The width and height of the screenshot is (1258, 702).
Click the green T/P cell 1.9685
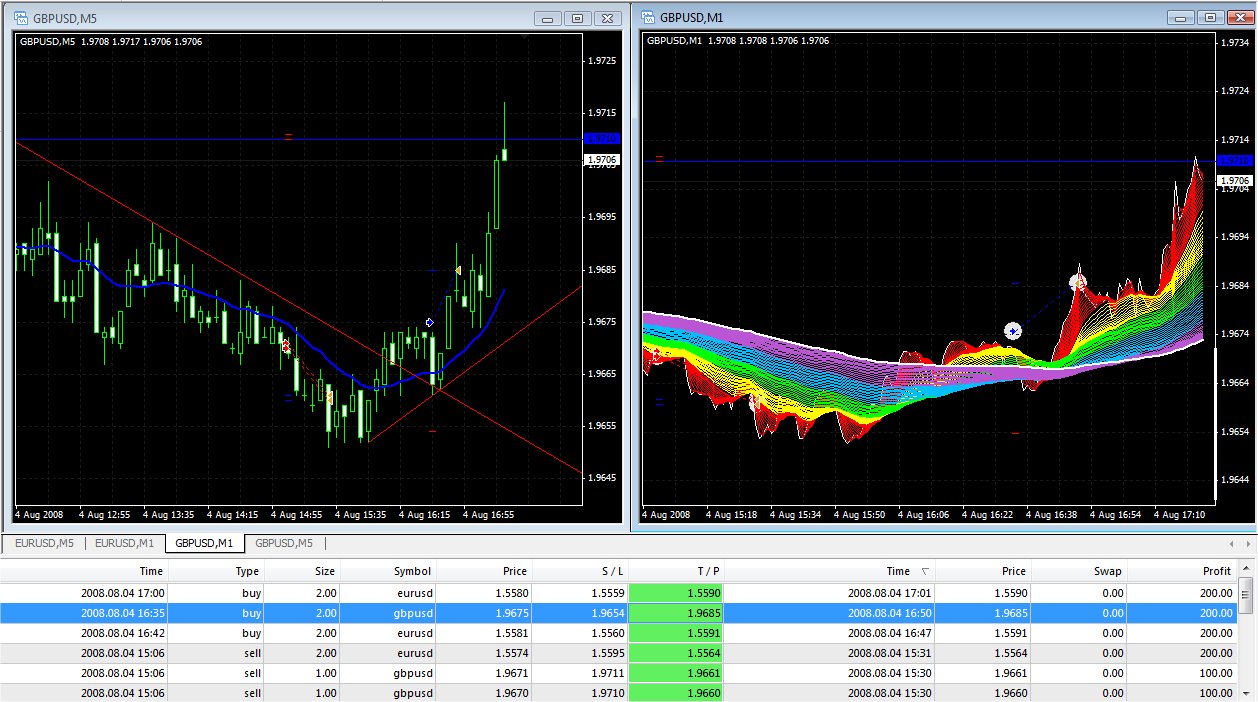tap(676, 612)
